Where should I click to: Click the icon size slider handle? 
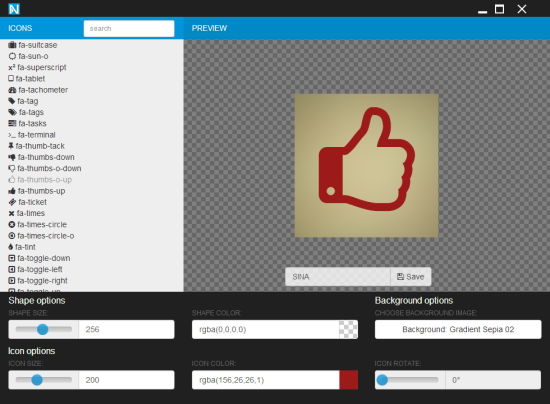37,380
